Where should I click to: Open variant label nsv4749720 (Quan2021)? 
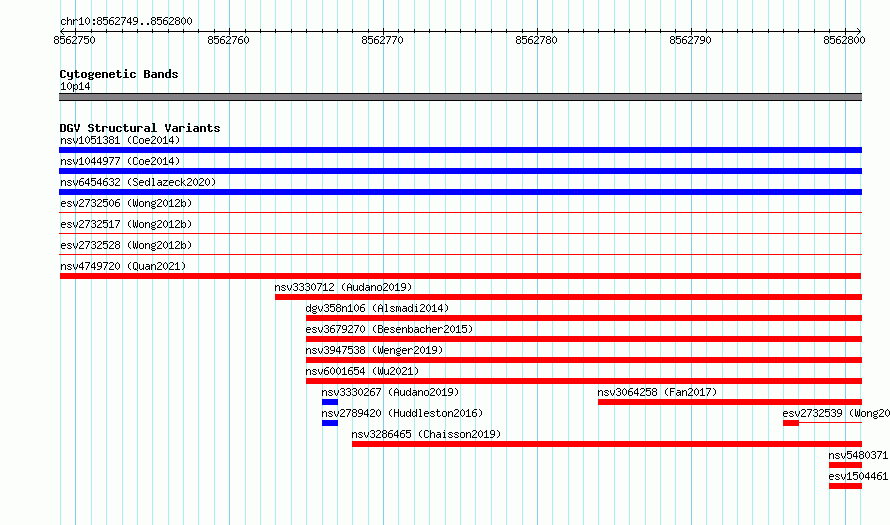123,266
